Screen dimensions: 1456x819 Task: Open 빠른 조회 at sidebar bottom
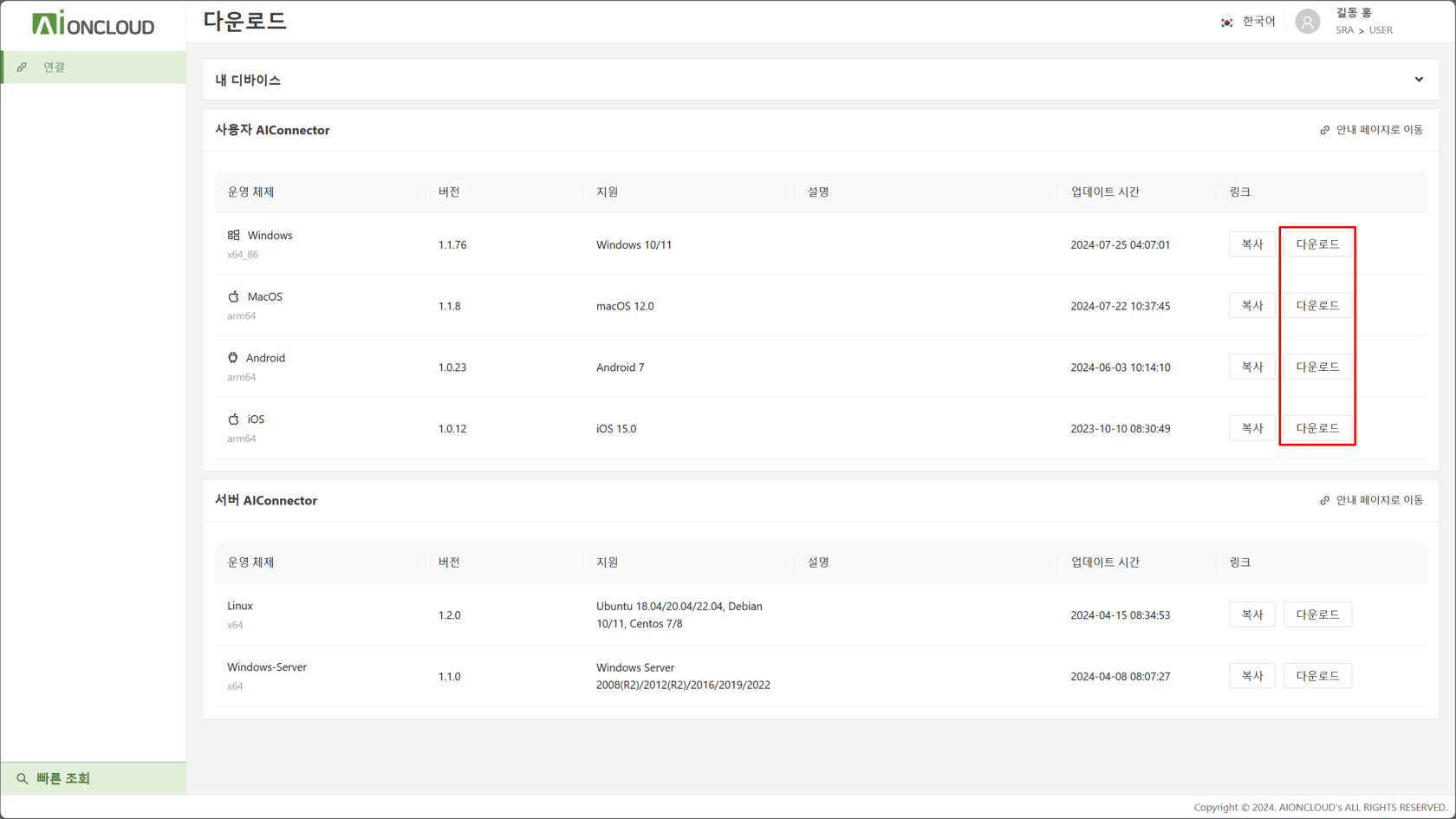click(x=63, y=779)
